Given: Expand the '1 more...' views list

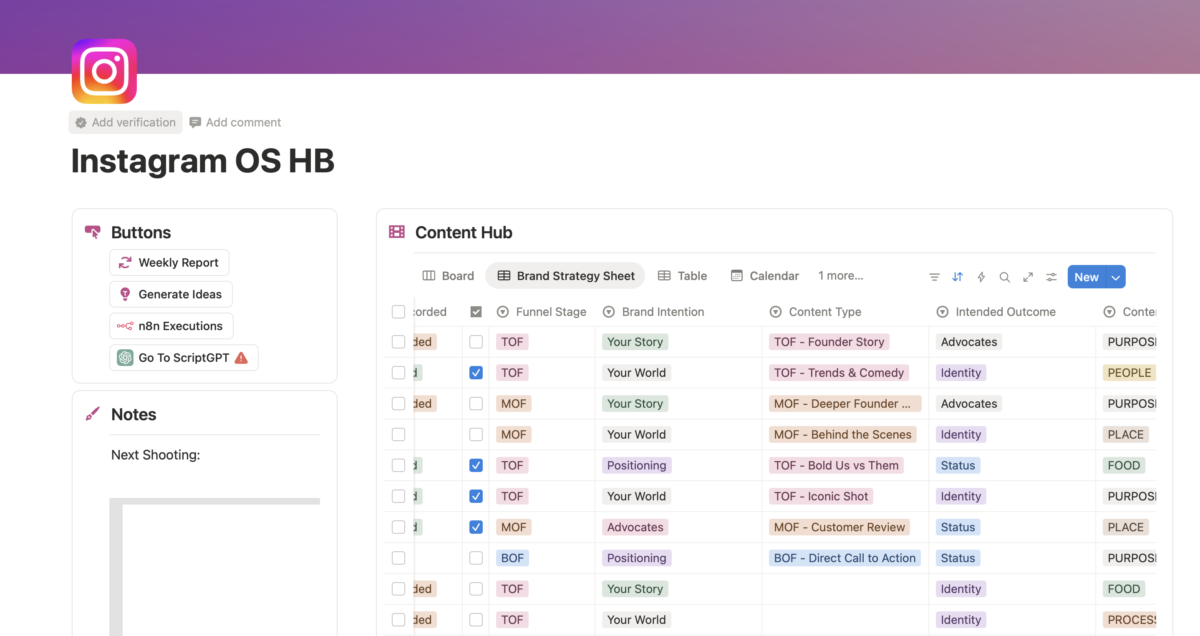Looking at the screenshot, I should click(x=840, y=276).
